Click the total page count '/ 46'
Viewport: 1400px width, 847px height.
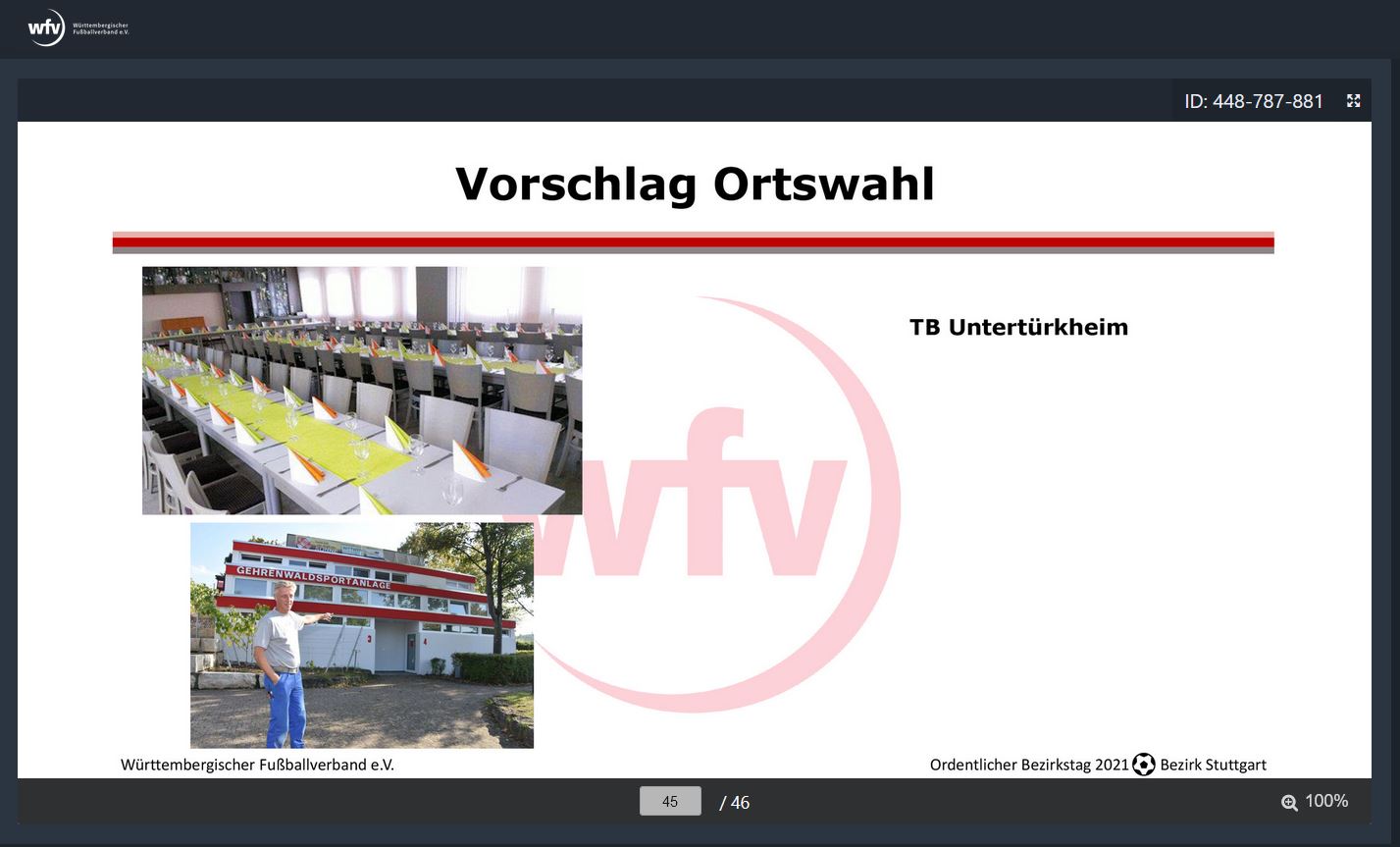pos(734,803)
